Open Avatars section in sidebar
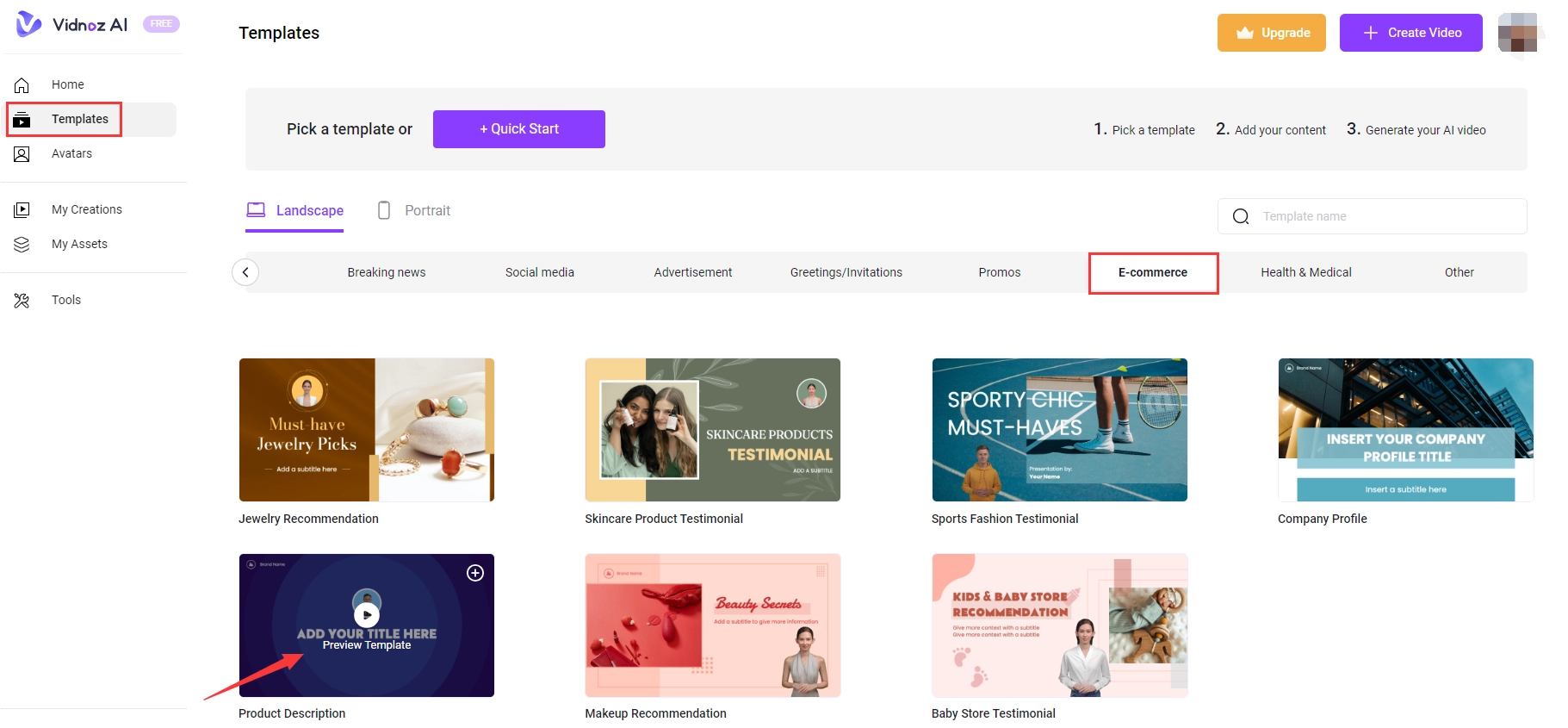 pyautogui.click(x=71, y=153)
